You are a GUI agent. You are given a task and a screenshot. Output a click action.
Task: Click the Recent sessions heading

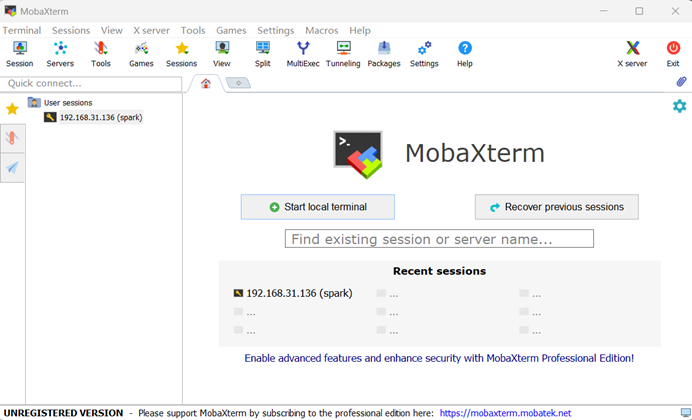point(440,271)
